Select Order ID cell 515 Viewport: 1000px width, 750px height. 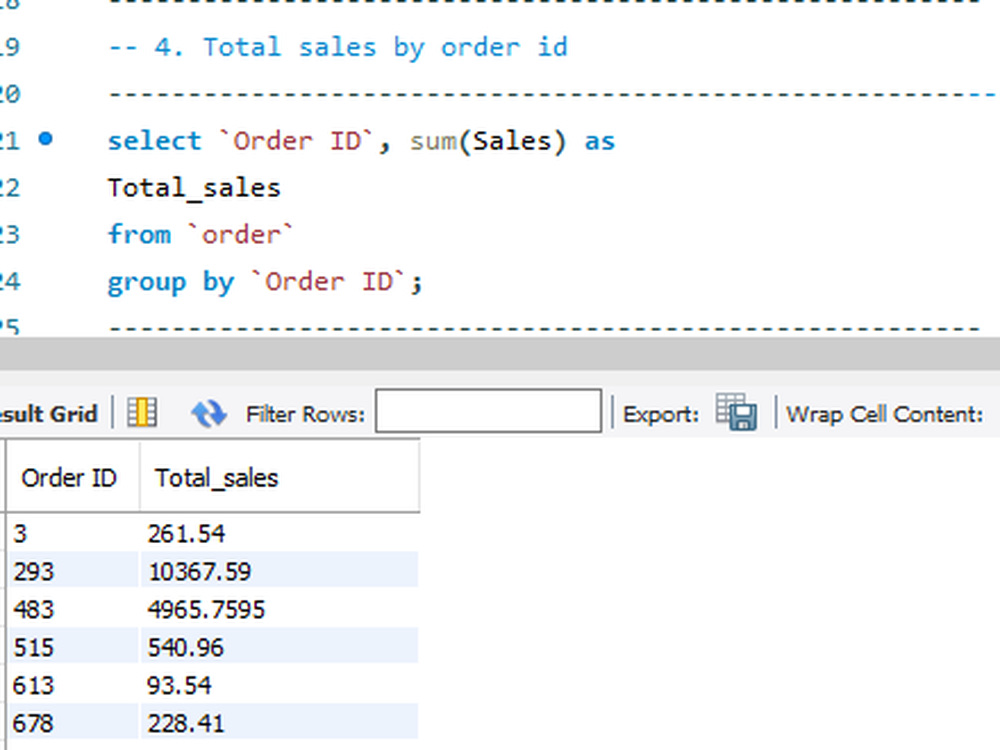point(73,647)
